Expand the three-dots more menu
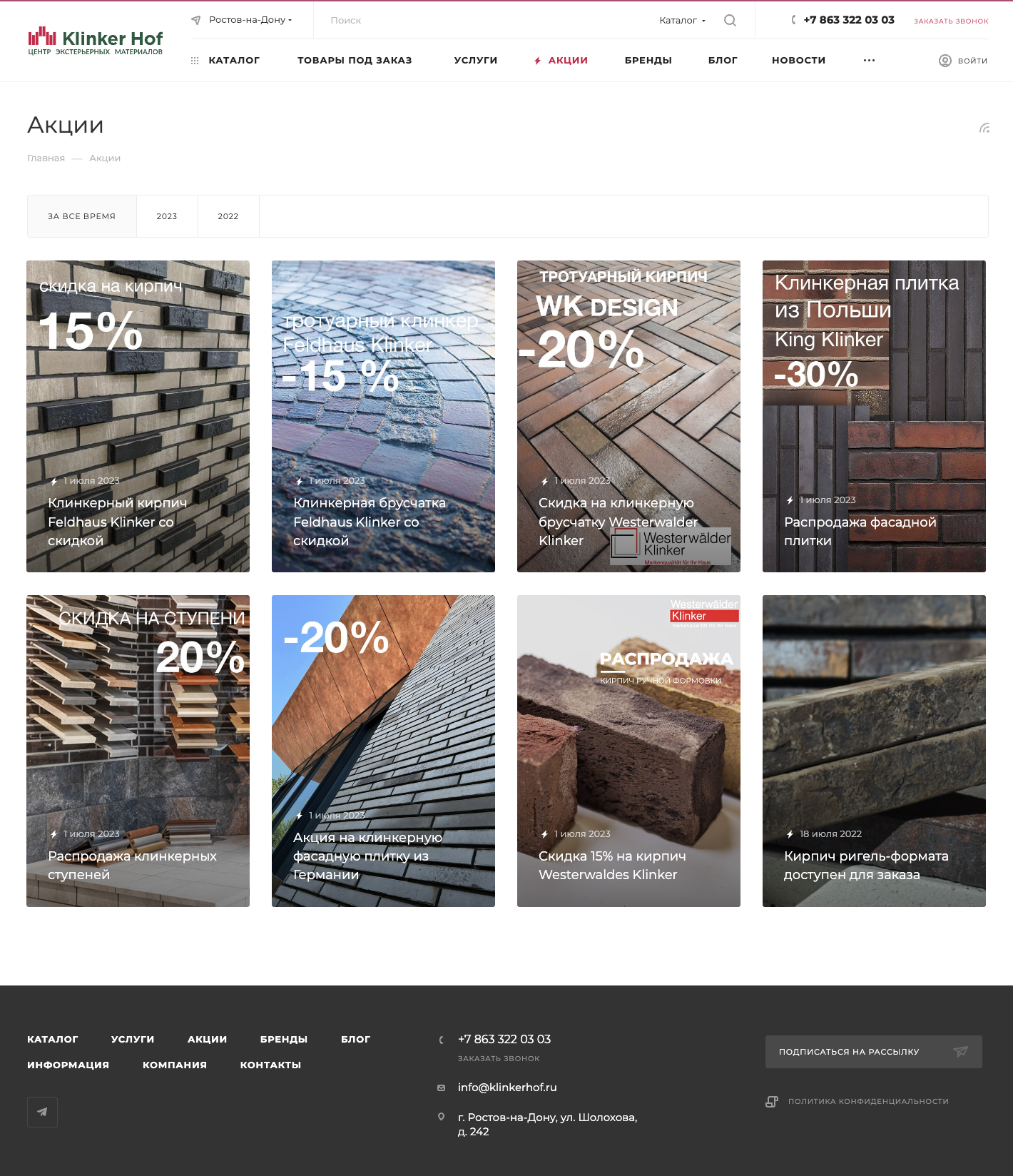The height and width of the screenshot is (1176, 1013). click(x=869, y=61)
